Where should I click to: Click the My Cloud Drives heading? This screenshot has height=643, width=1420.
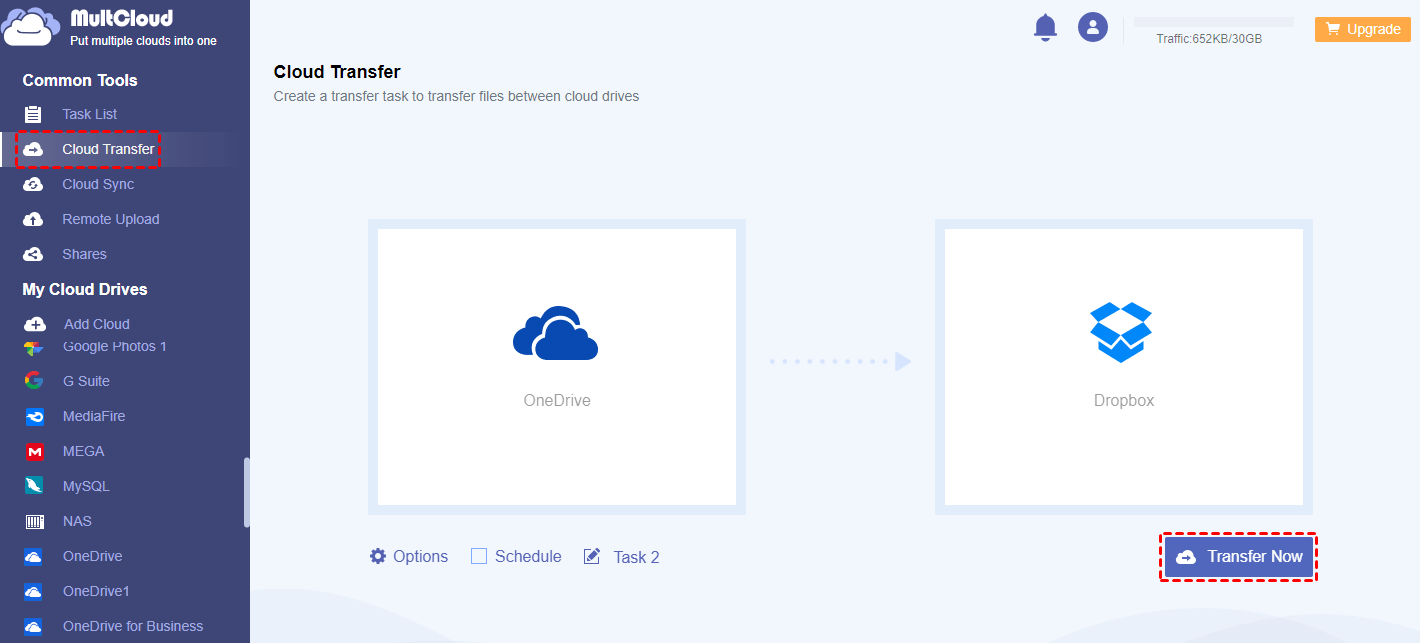tap(85, 289)
